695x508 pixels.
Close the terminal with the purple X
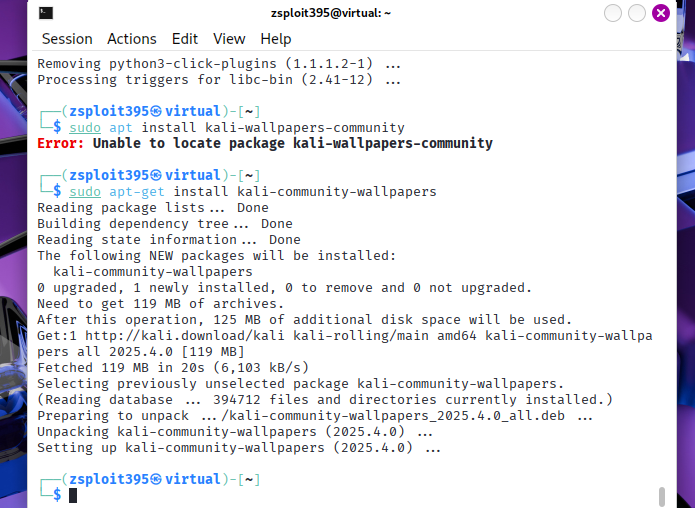click(x=661, y=13)
